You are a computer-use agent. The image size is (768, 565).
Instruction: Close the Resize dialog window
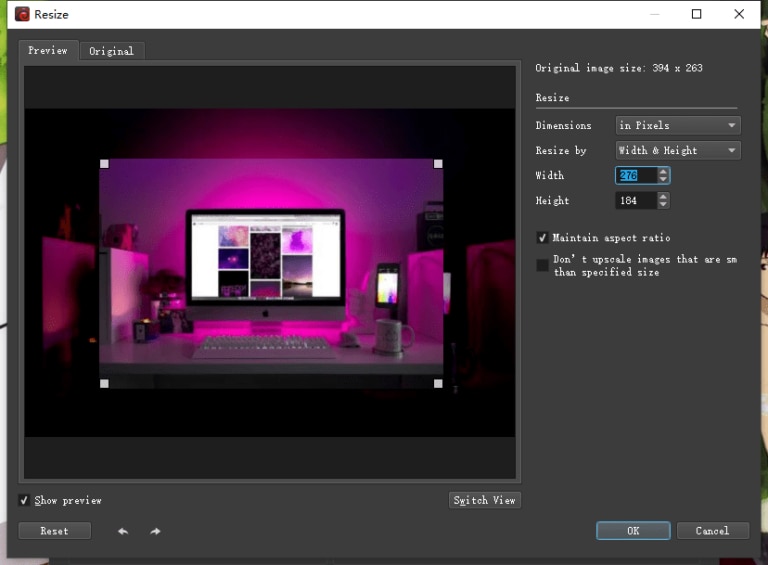tap(739, 14)
